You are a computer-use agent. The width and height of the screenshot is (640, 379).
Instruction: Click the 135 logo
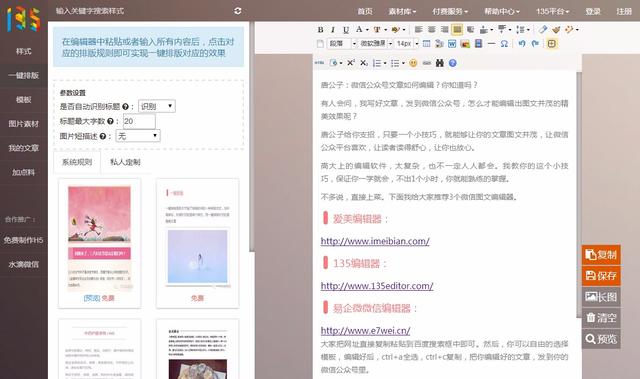click(23, 19)
